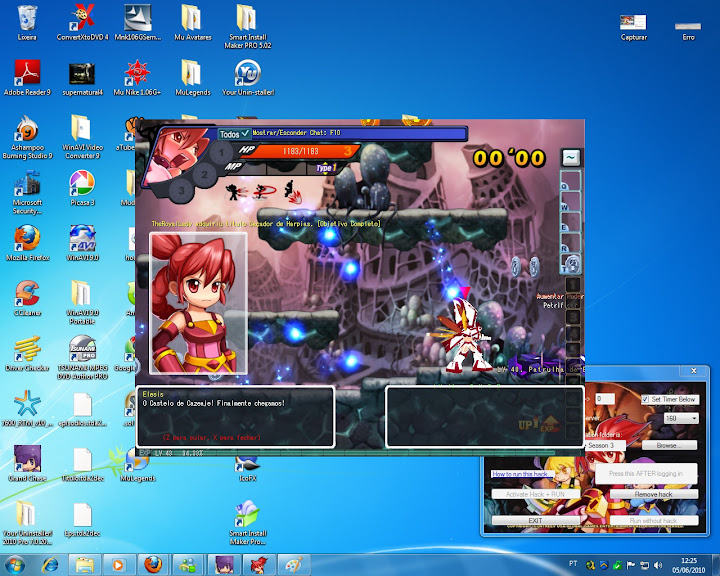Click the Type 1 MP indicator
The width and height of the screenshot is (720, 576).
point(326,168)
